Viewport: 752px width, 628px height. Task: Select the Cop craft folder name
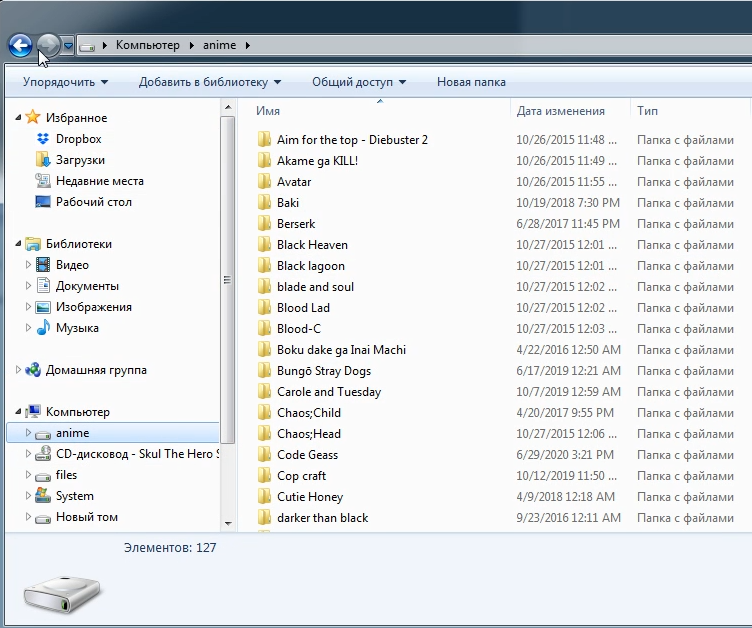click(x=301, y=475)
